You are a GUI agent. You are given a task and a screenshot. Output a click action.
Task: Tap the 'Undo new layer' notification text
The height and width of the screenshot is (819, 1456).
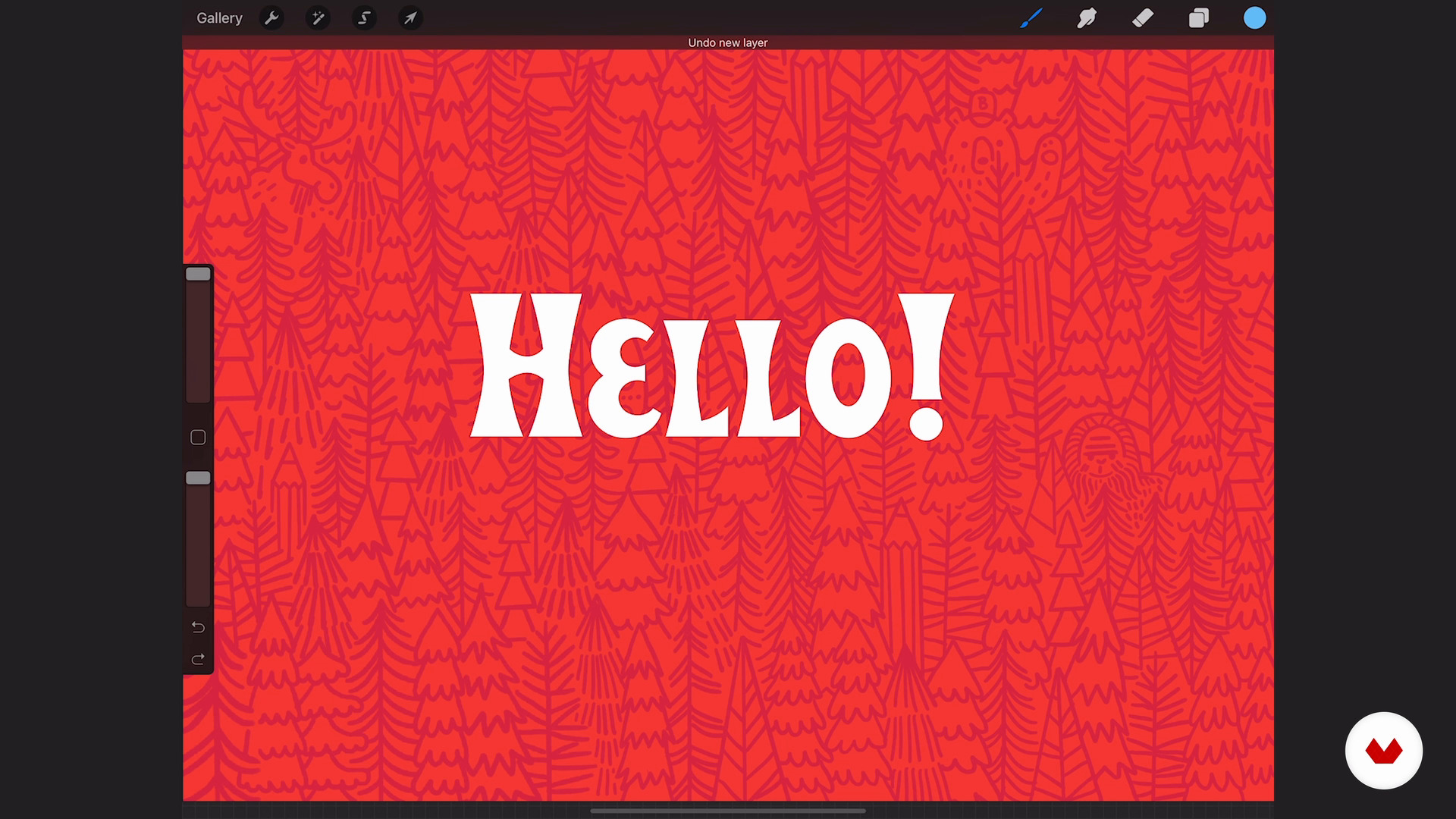[728, 42]
